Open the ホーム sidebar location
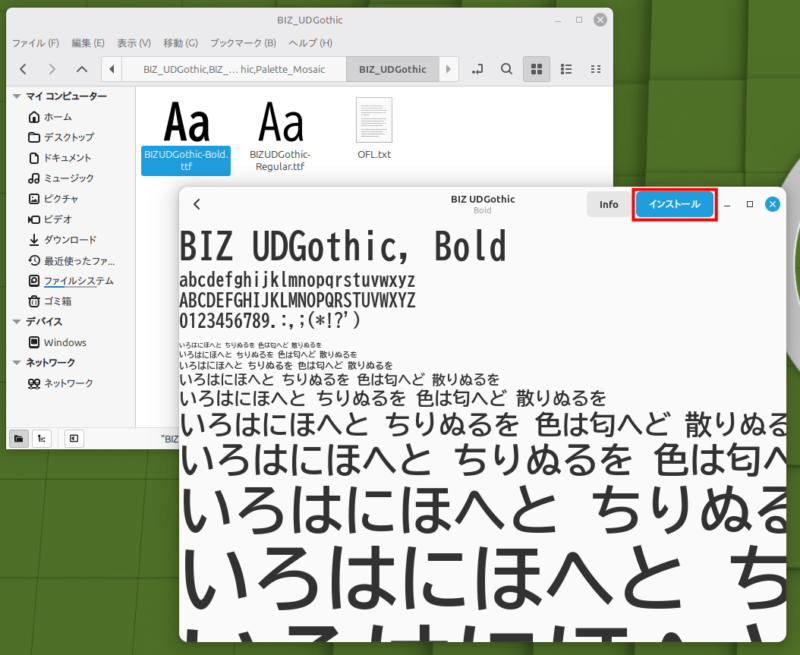The height and width of the screenshot is (655, 800). click(x=57, y=117)
